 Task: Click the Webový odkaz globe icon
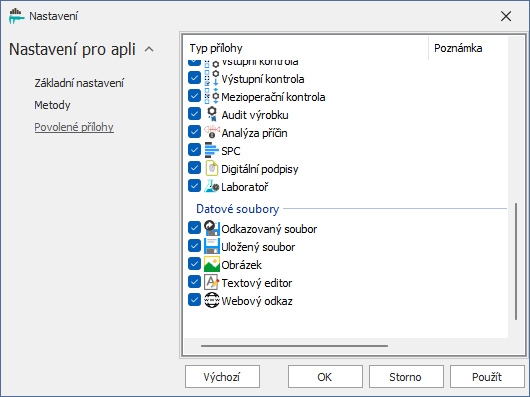[212, 300]
